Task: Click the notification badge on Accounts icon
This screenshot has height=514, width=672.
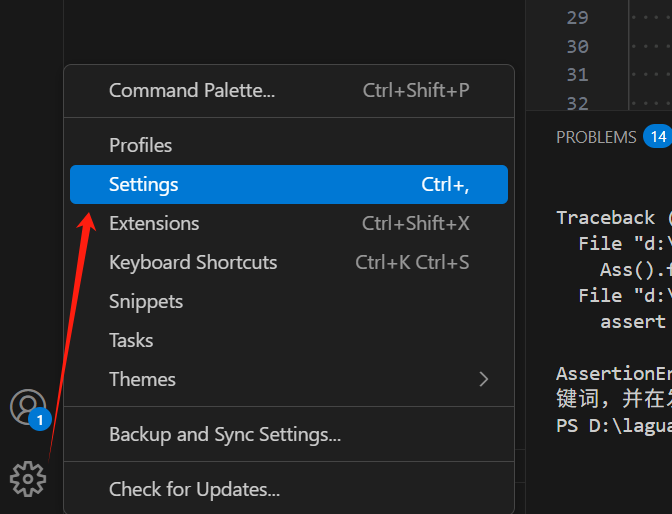Action: (x=40, y=420)
